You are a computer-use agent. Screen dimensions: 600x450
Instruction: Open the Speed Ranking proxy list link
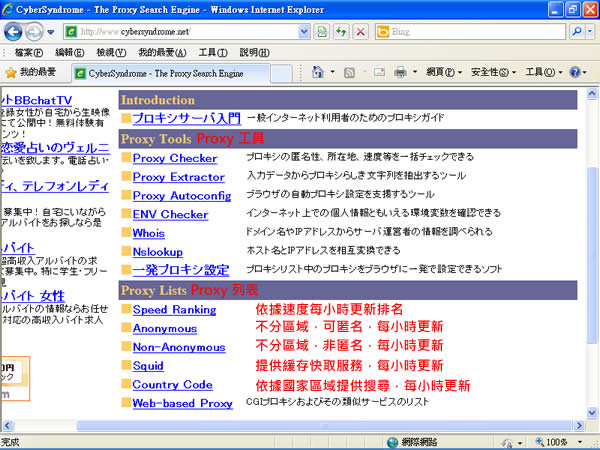pos(174,310)
